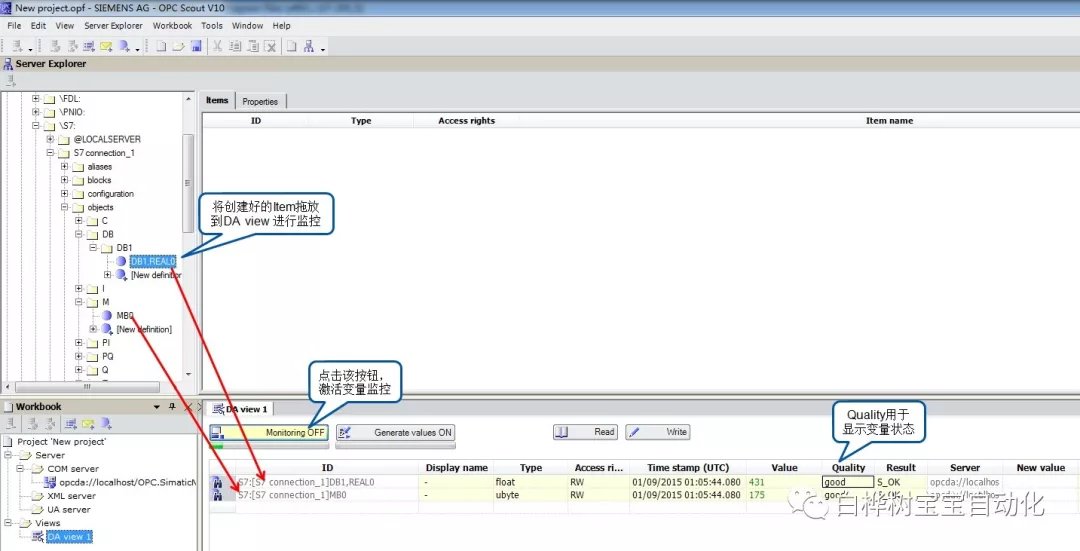The width and height of the screenshot is (1080, 551).
Task: Click the delete toolbar icon
Action: (269, 46)
